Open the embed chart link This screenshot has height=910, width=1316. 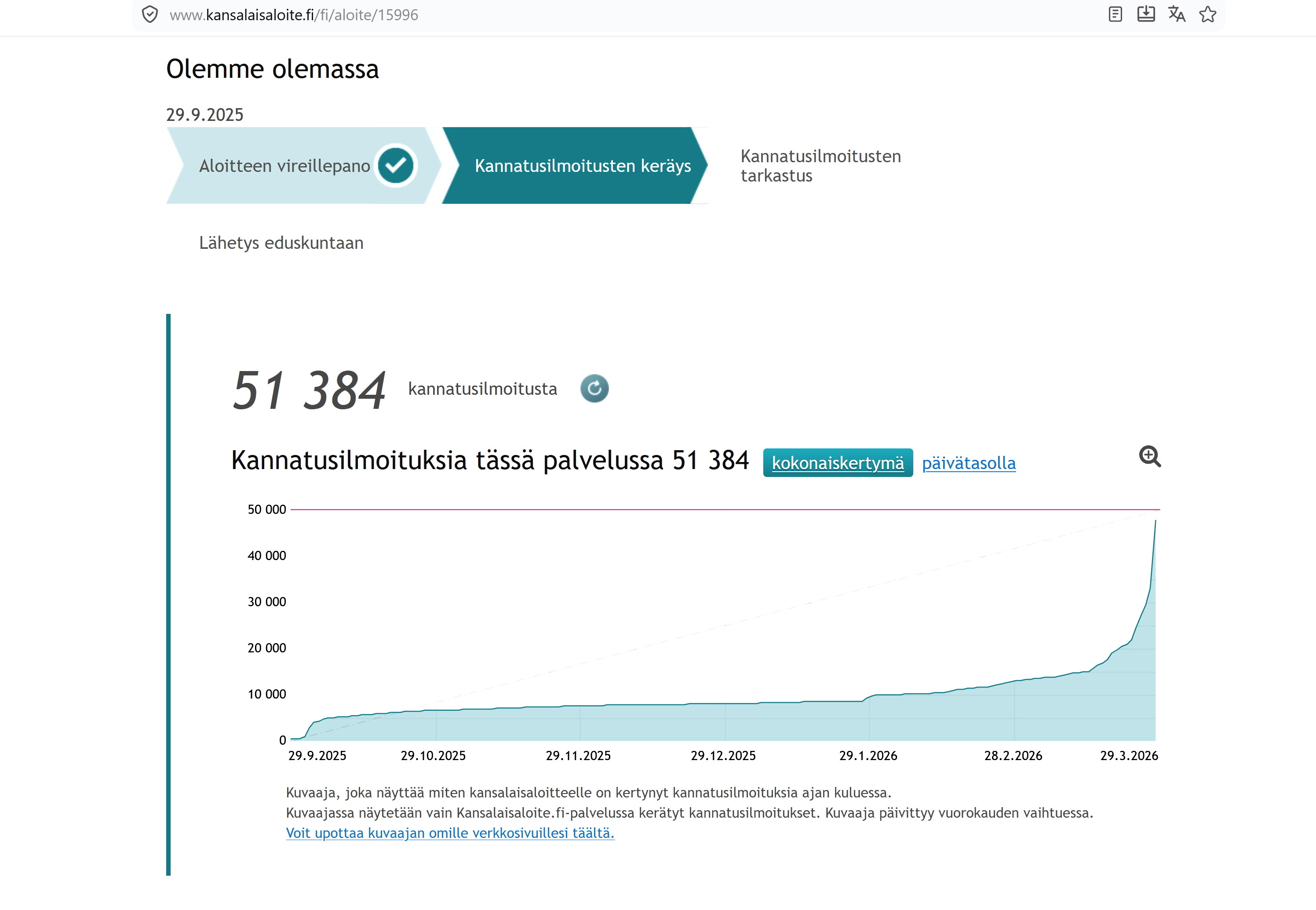[450, 833]
